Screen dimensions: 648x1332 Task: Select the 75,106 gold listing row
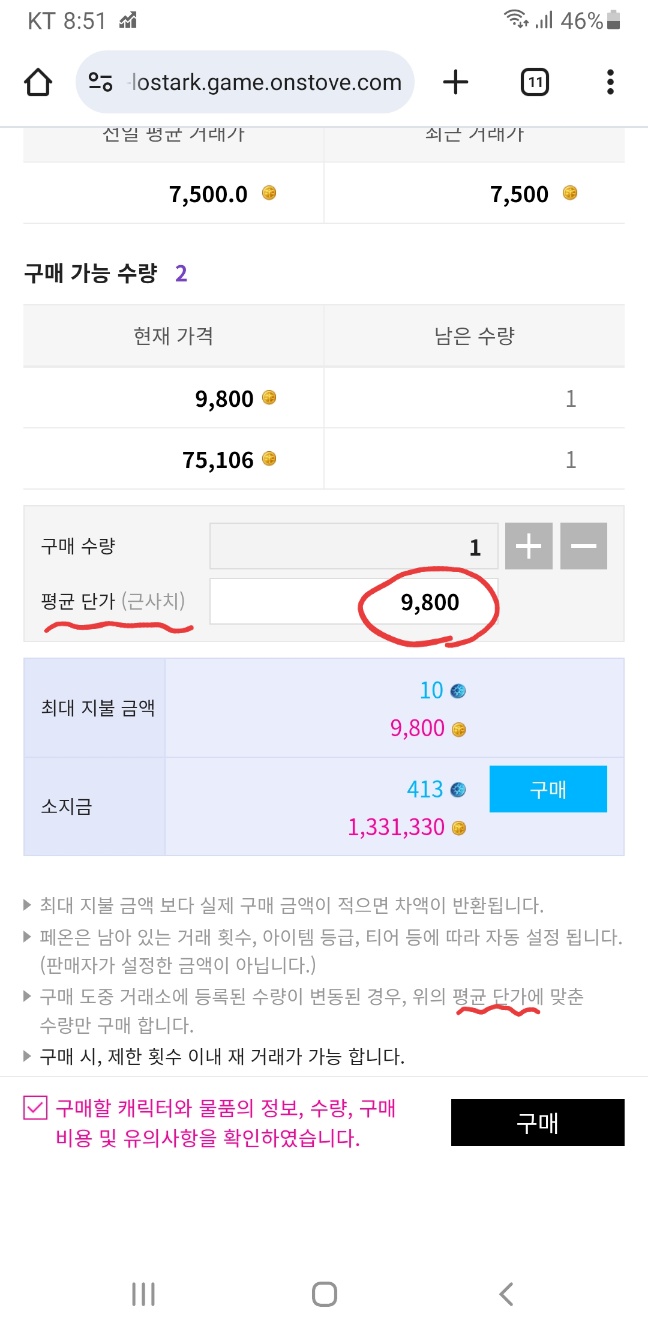[324, 460]
